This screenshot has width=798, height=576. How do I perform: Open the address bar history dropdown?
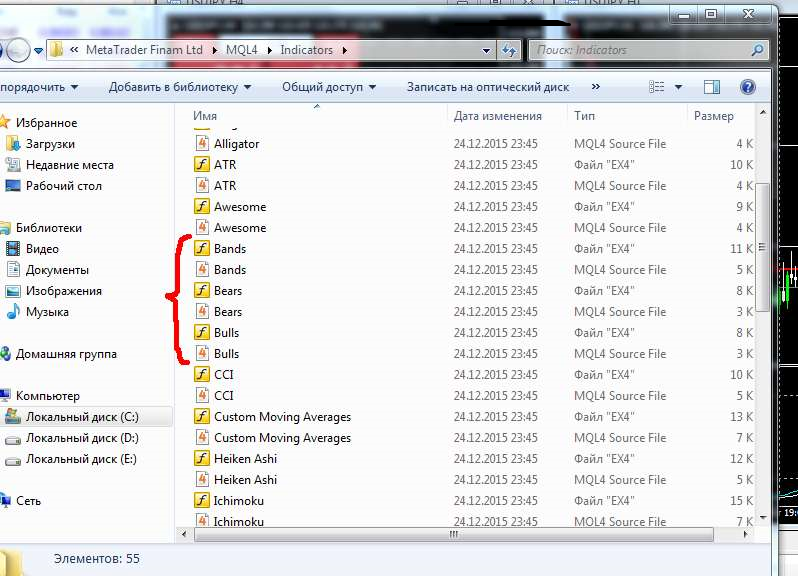click(x=486, y=50)
